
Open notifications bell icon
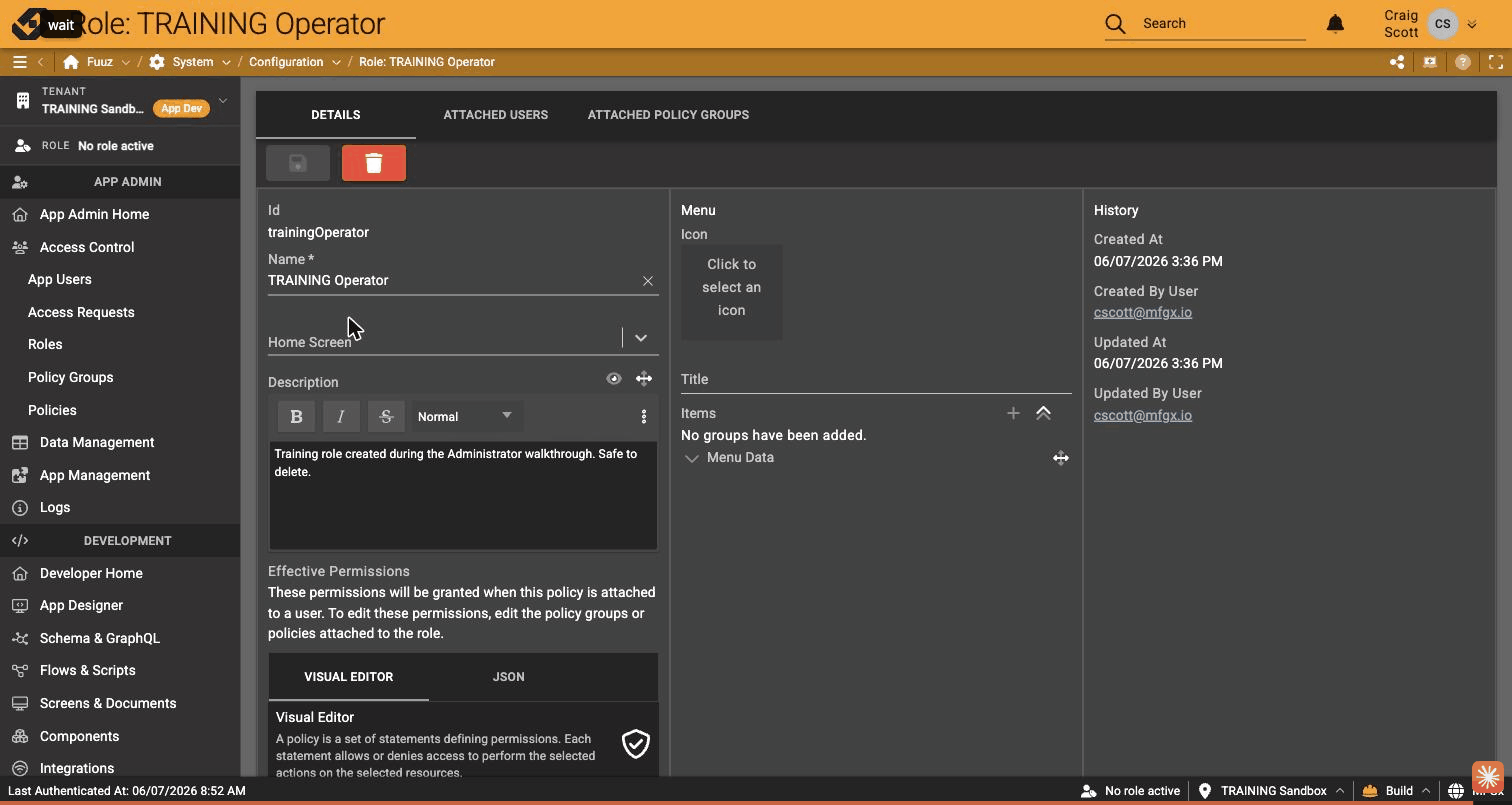(x=1335, y=23)
